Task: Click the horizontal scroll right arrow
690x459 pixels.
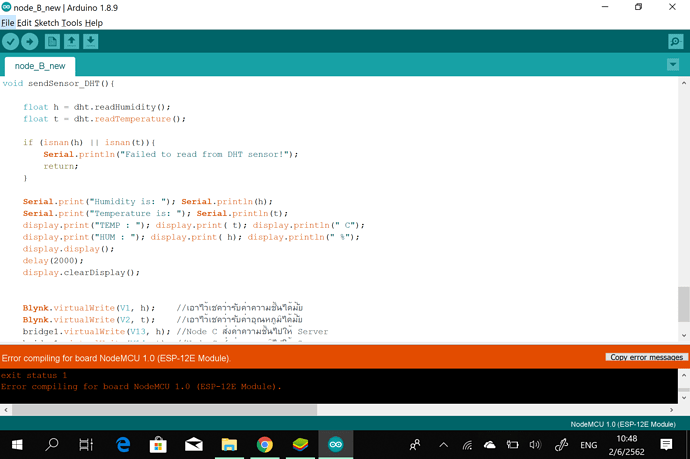Action: pos(672,410)
